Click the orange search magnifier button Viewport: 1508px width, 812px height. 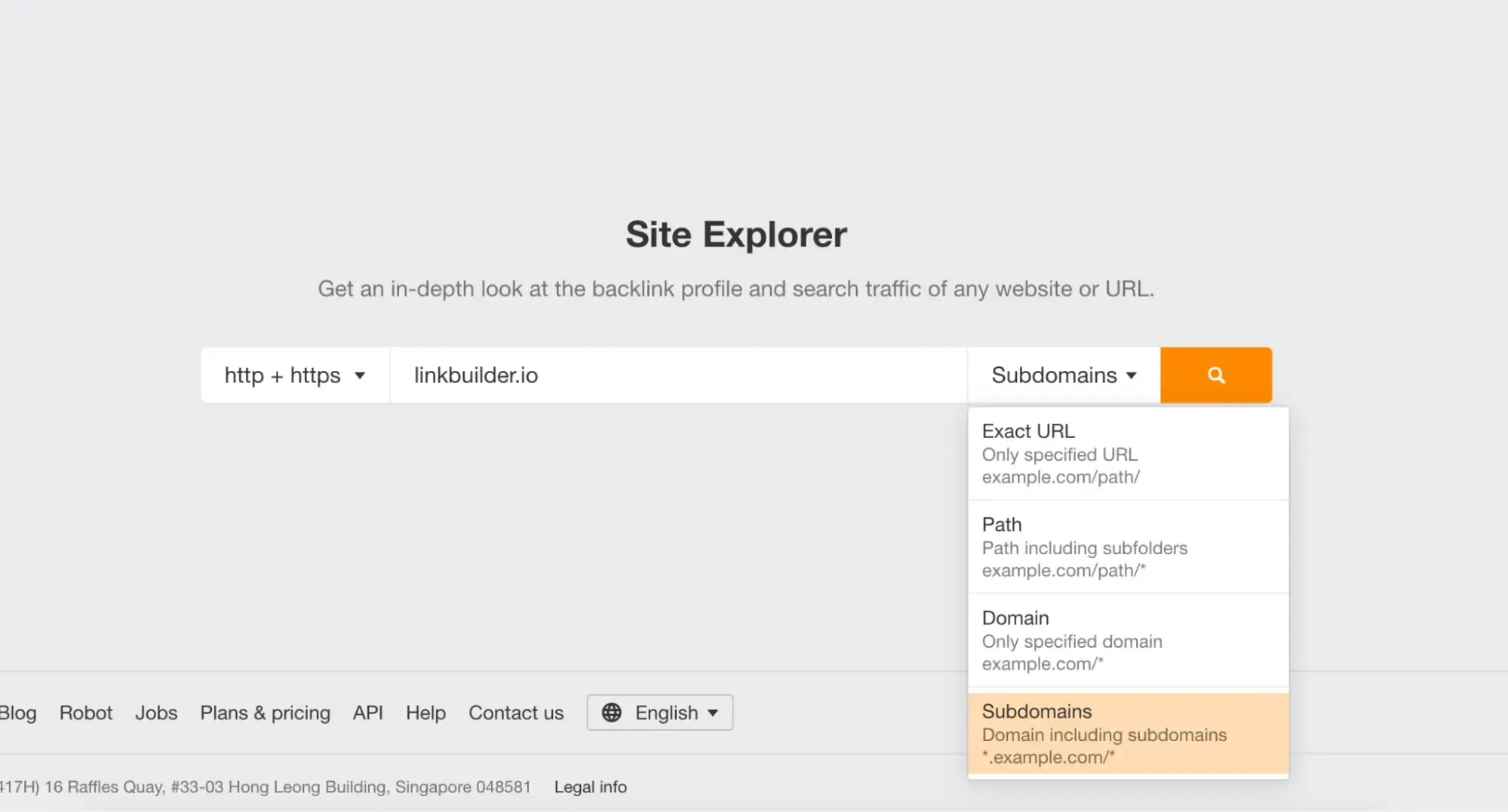pos(1215,375)
